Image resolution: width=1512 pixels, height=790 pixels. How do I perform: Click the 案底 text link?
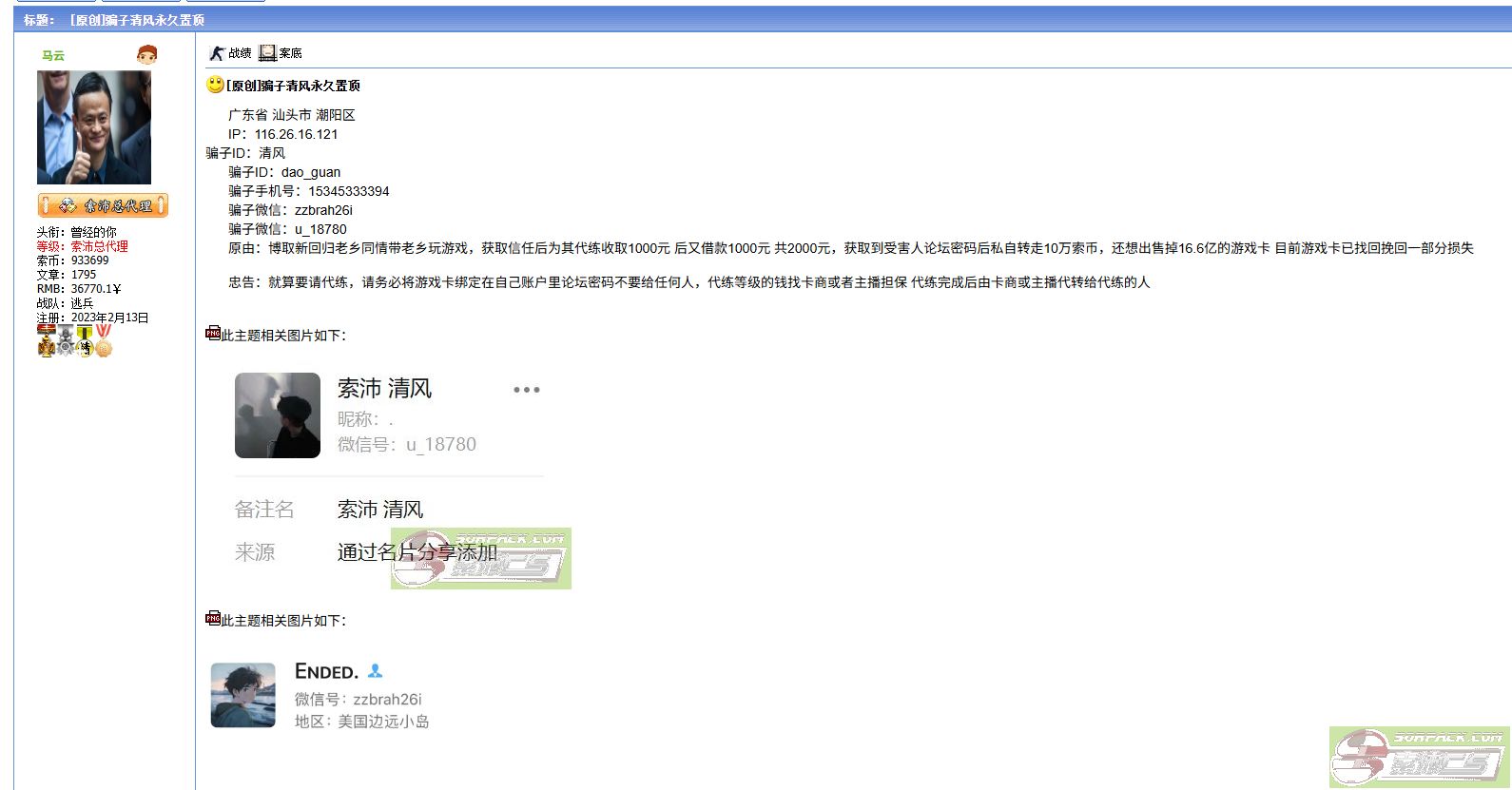290,53
